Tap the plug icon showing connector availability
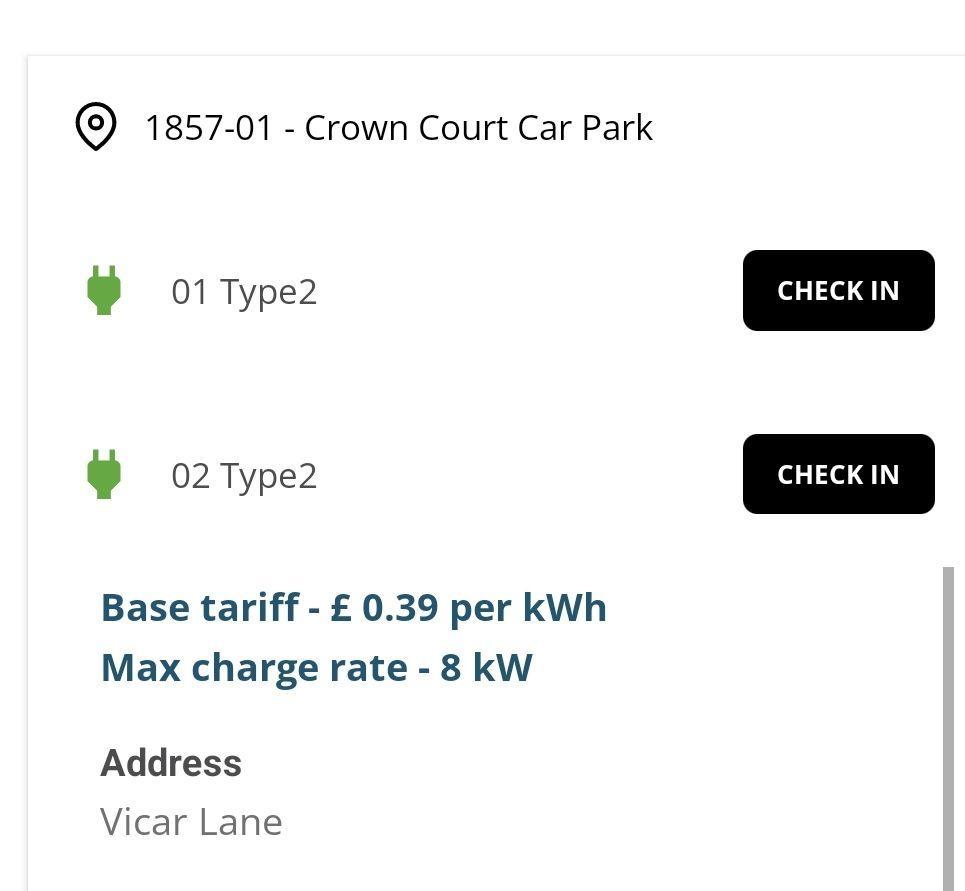The image size is (965, 891). pyautogui.click(x=104, y=291)
